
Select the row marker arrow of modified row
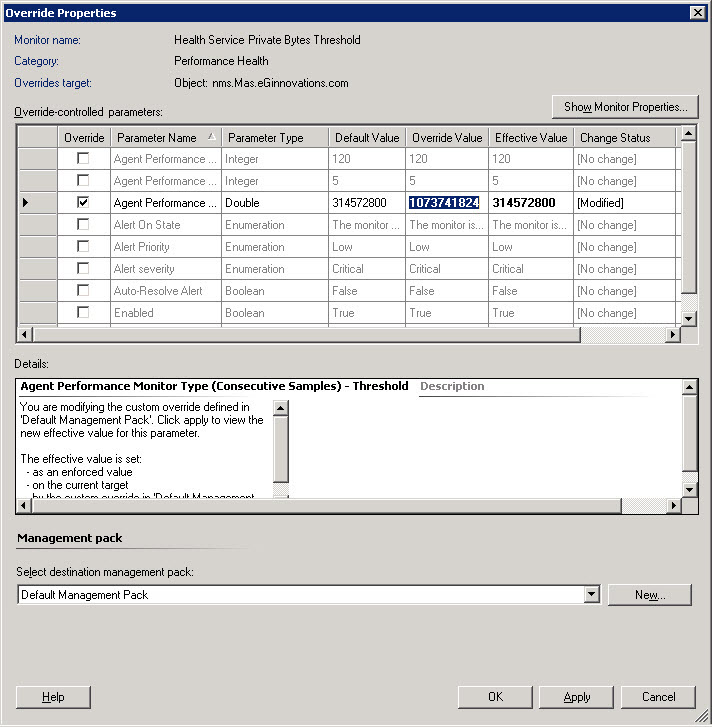click(x=25, y=203)
